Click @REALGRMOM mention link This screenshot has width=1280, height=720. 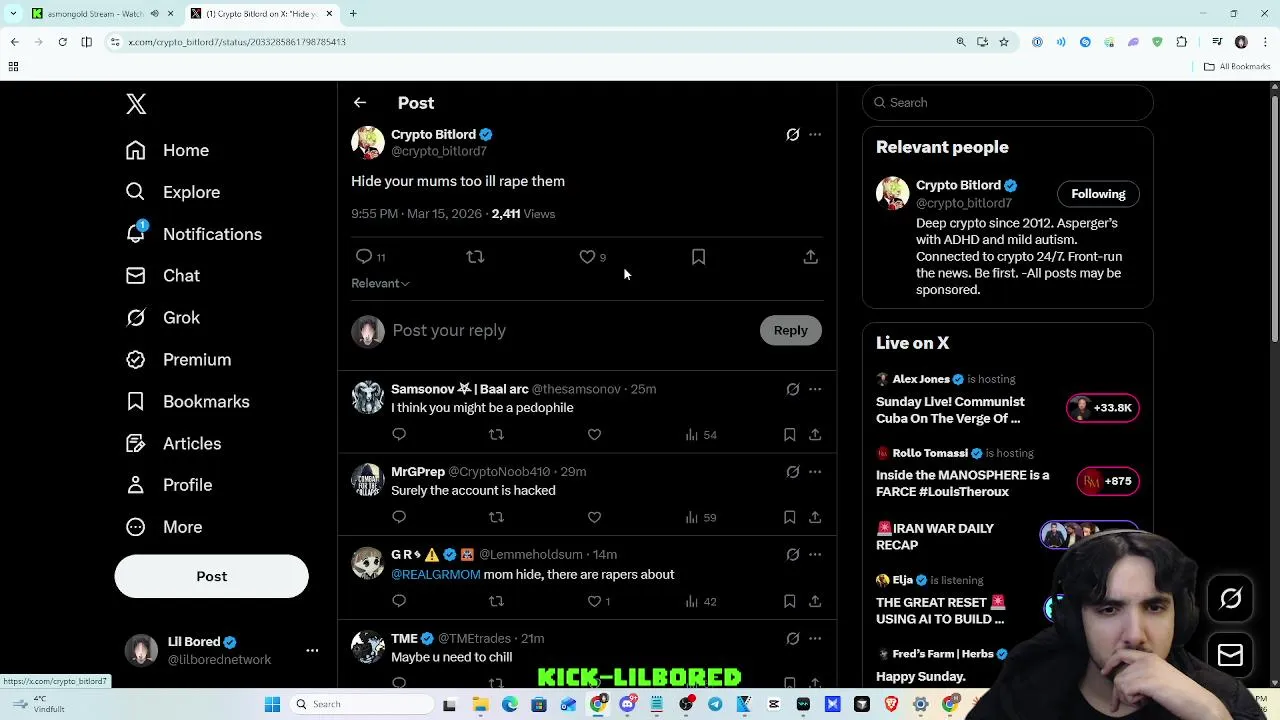point(436,574)
